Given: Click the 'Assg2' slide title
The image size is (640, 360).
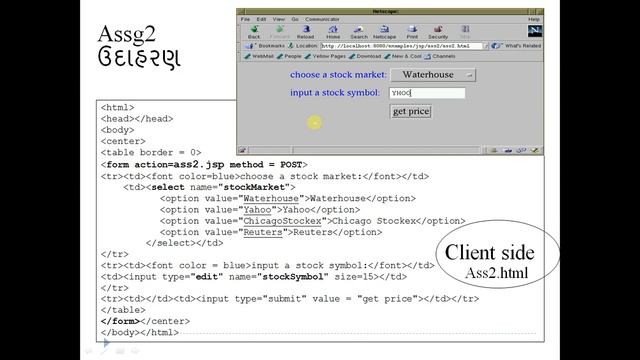Looking at the screenshot, I should [127, 35].
